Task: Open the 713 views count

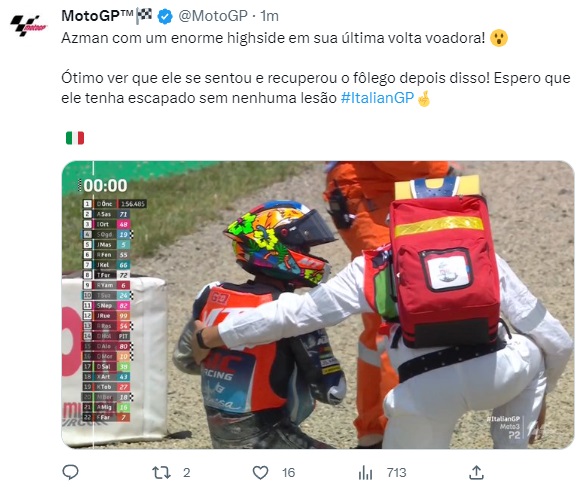Action: pos(397,473)
